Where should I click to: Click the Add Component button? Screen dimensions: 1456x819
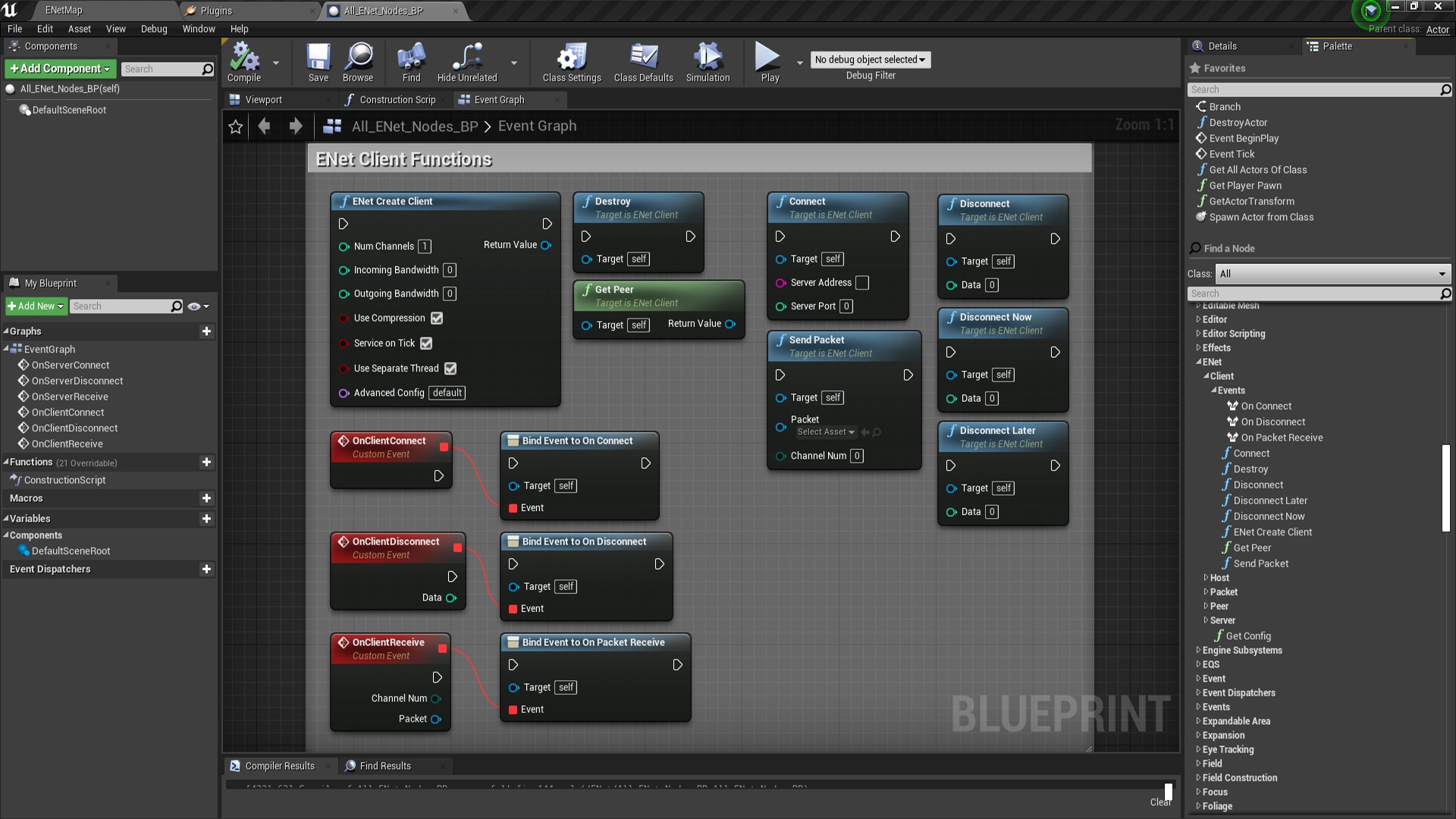tap(60, 69)
